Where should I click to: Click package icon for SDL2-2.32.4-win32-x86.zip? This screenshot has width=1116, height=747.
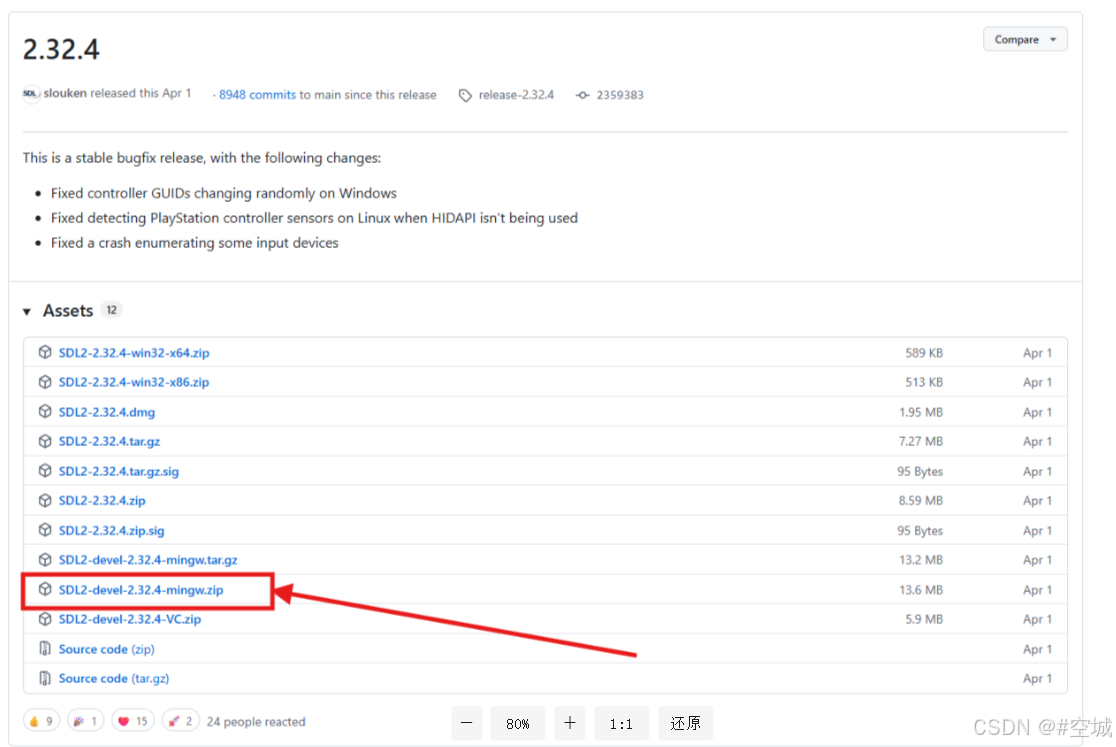click(45, 382)
